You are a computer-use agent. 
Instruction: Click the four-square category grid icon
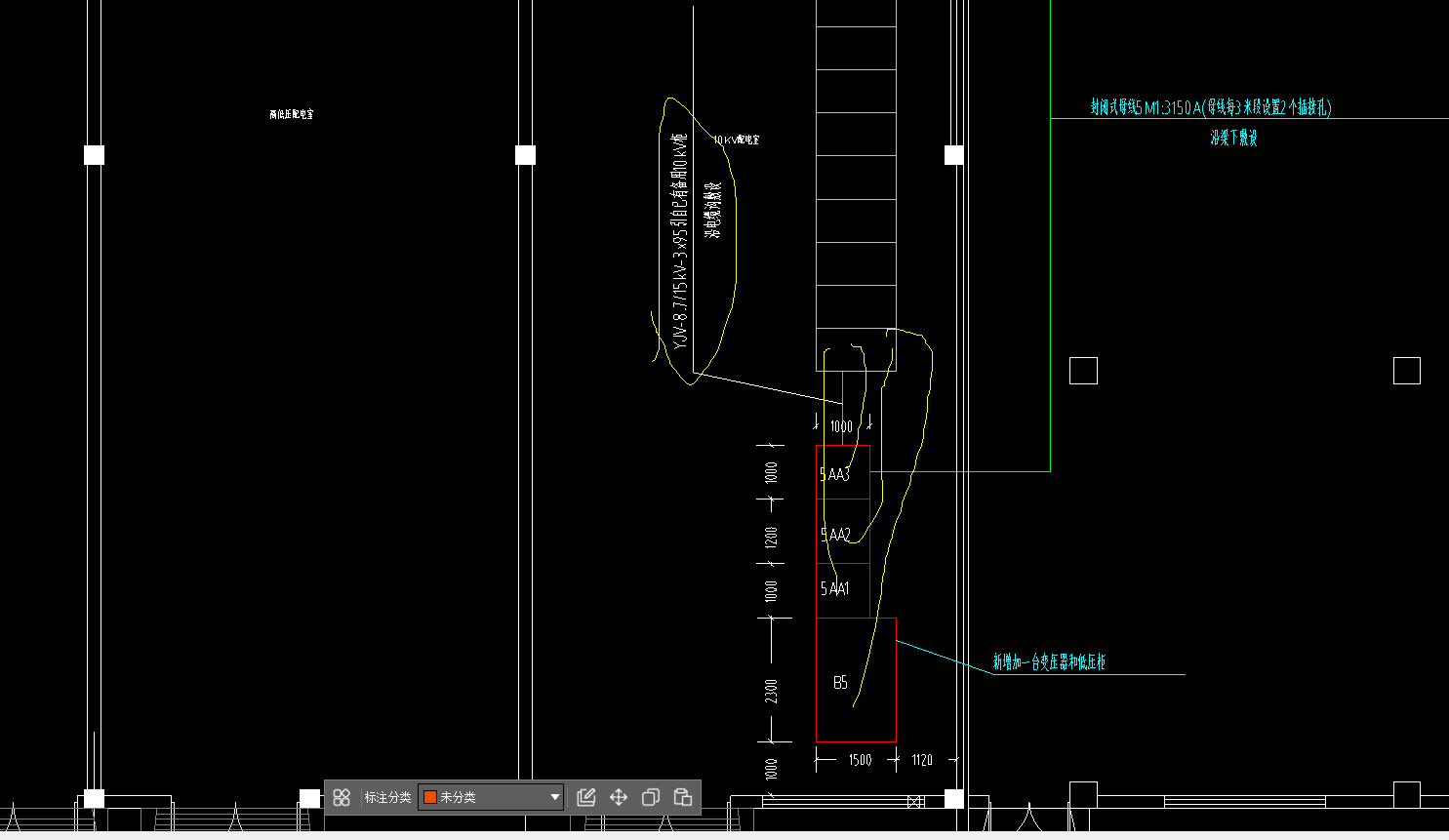(x=342, y=797)
